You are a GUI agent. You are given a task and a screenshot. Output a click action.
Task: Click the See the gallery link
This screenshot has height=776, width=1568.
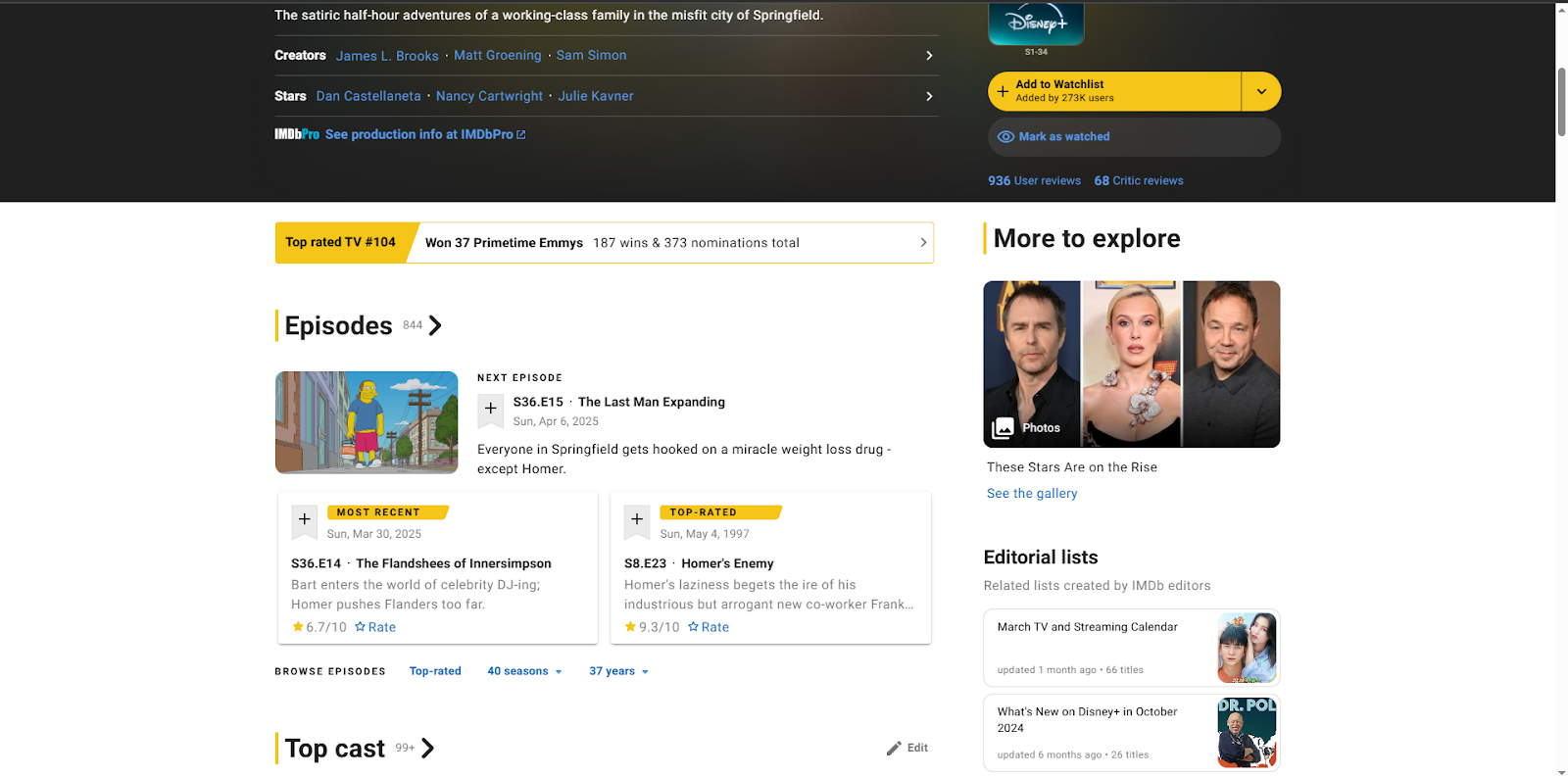click(x=1031, y=494)
